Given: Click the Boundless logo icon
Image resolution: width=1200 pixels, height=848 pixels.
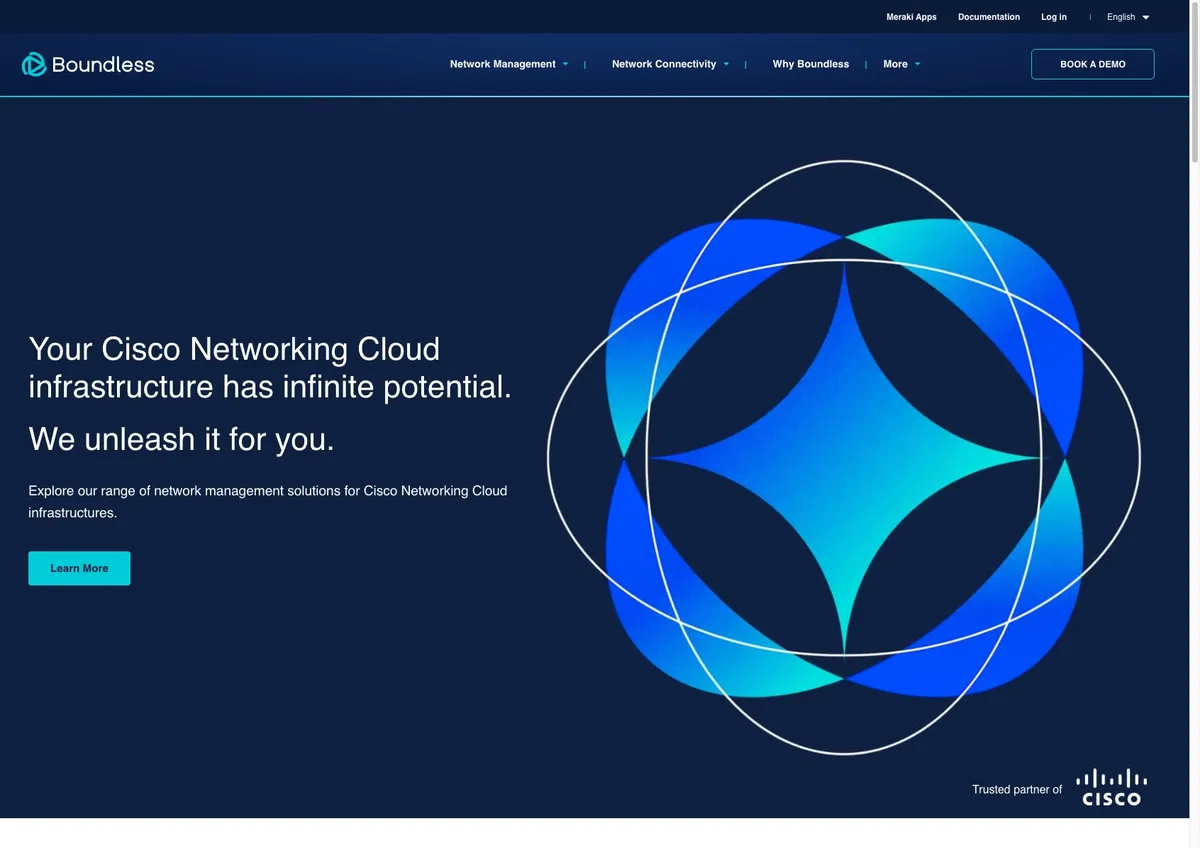Looking at the screenshot, I should pyautogui.click(x=34, y=64).
